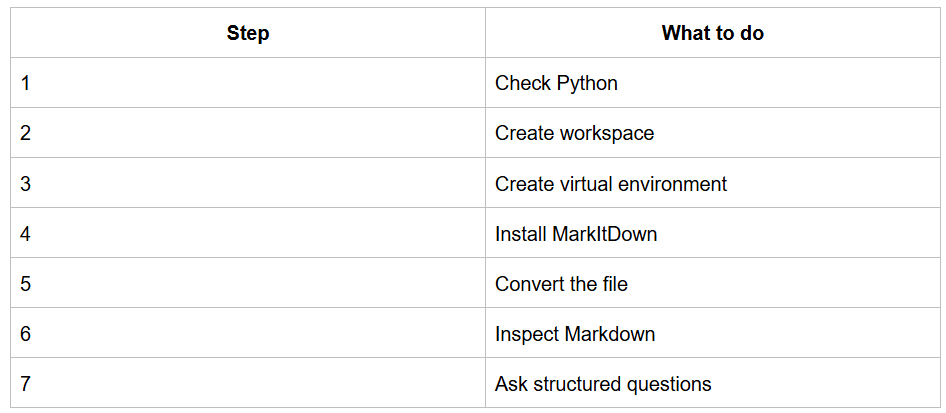Click the step number 6 cell
This screenshot has width=946, height=413.
(248, 333)
